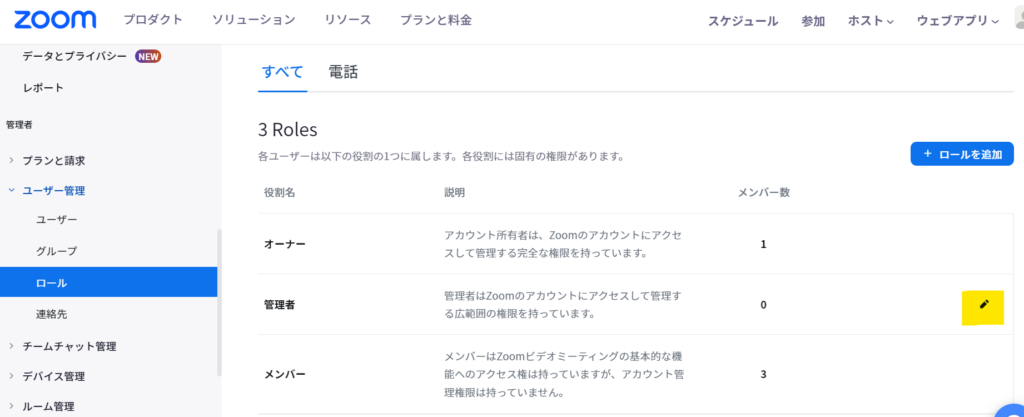Open the ウェブアプリ dropdown

click(x=957, y=20)
